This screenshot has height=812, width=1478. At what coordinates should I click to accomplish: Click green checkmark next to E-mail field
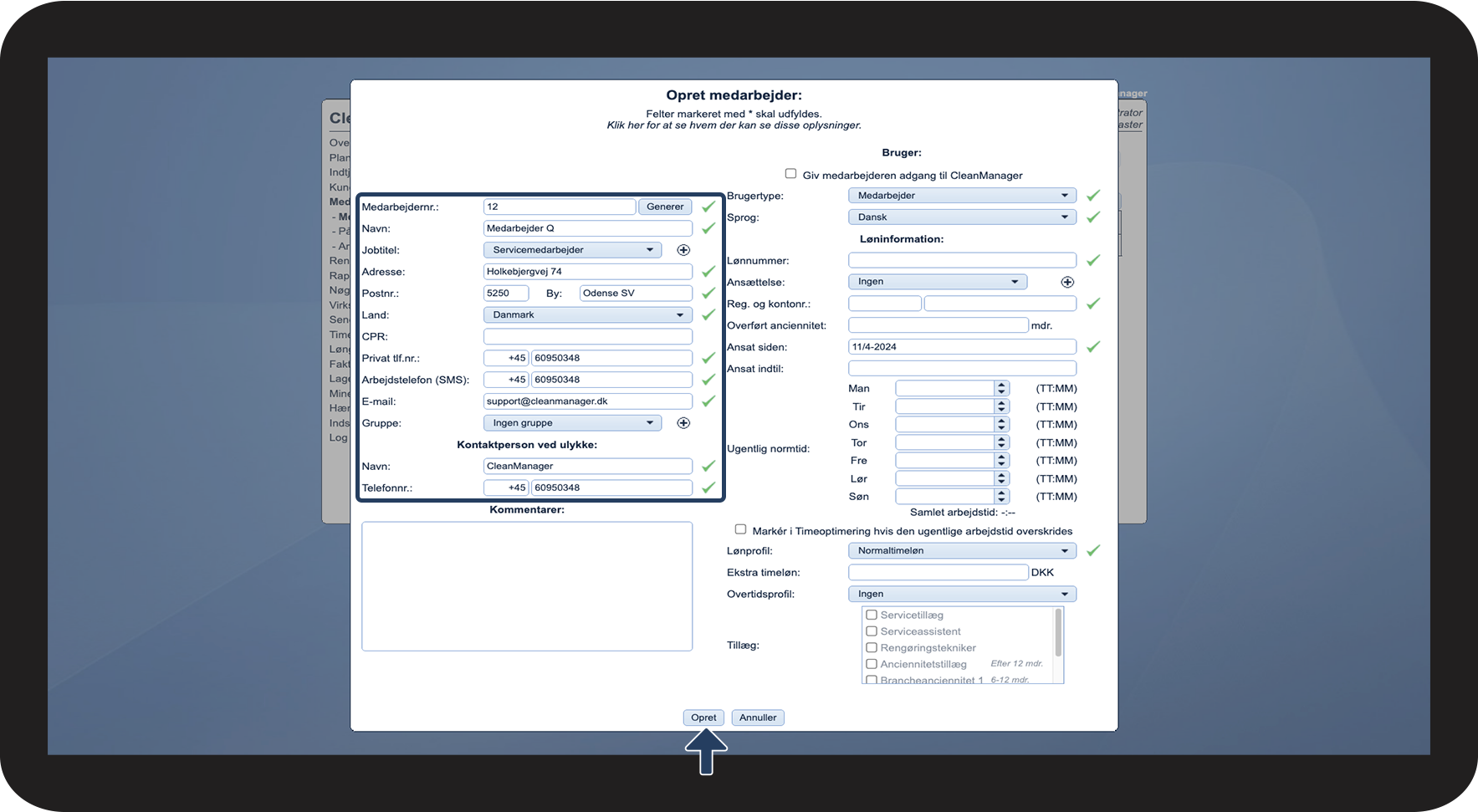708,401
